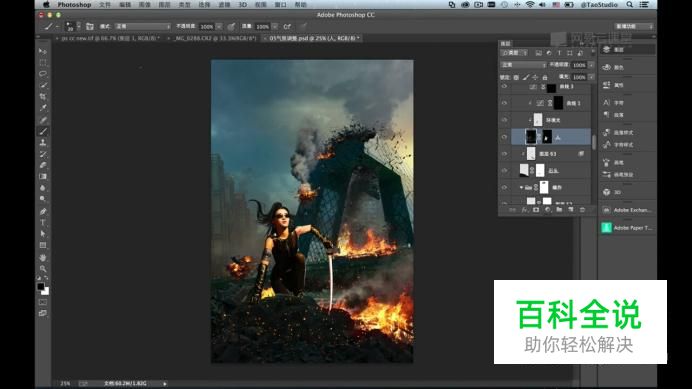Viewport: 692px width, 389px height.
Task: Open the 3D menu
Action: click(x=242, y=4)
